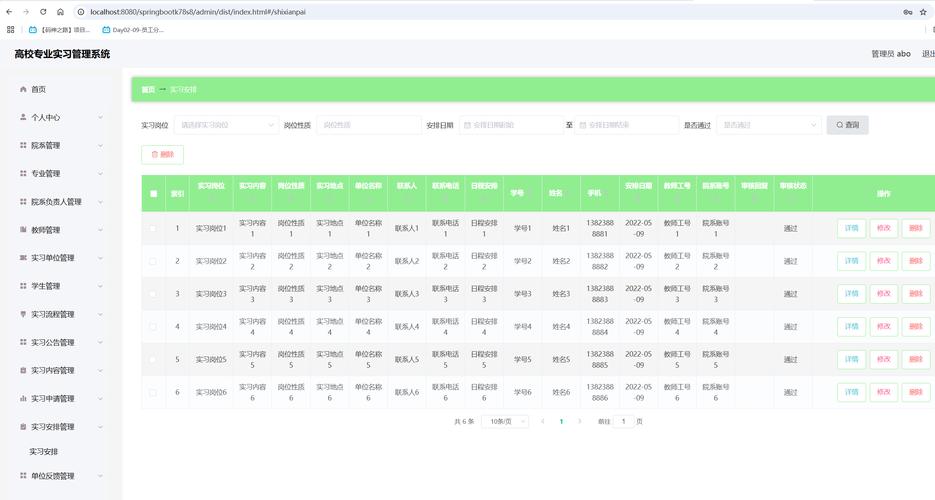The image size is (935, 500).
Task: Click 详情 button for row 实习岗位2
Action: 851,261
